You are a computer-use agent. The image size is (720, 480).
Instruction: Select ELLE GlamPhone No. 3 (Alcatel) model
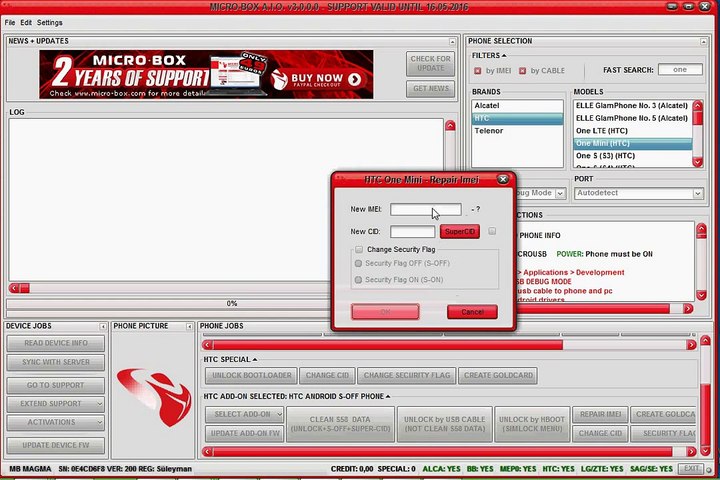pyautogui.click(x=633, y=106)
